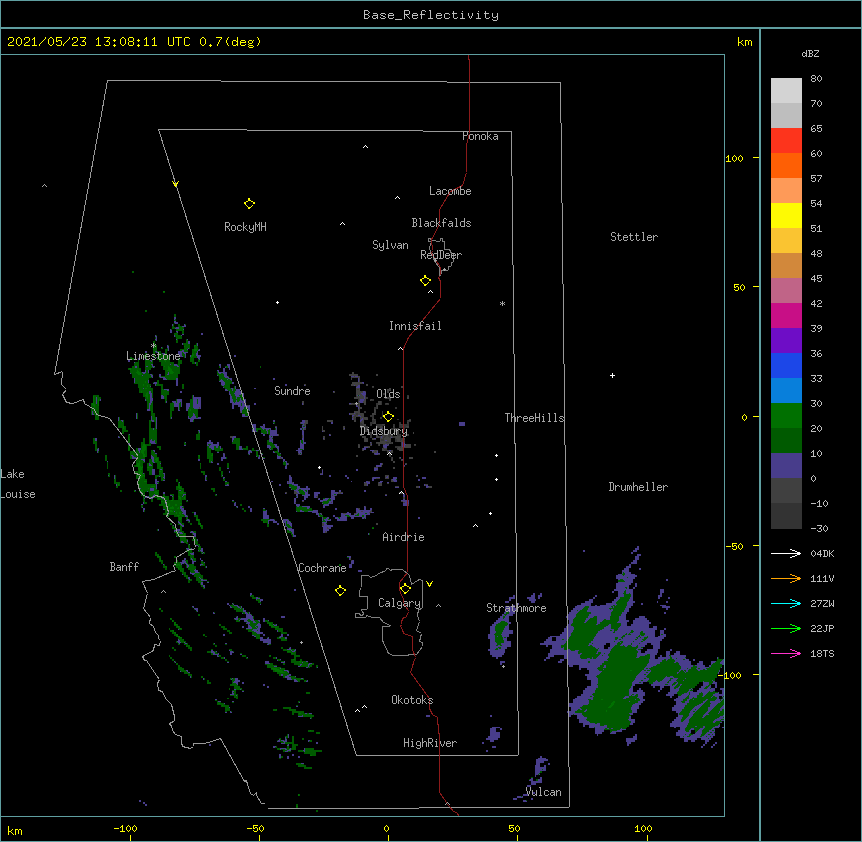Click the Banff label
Screen dimensions: 862x842
[x=124, y=567]
